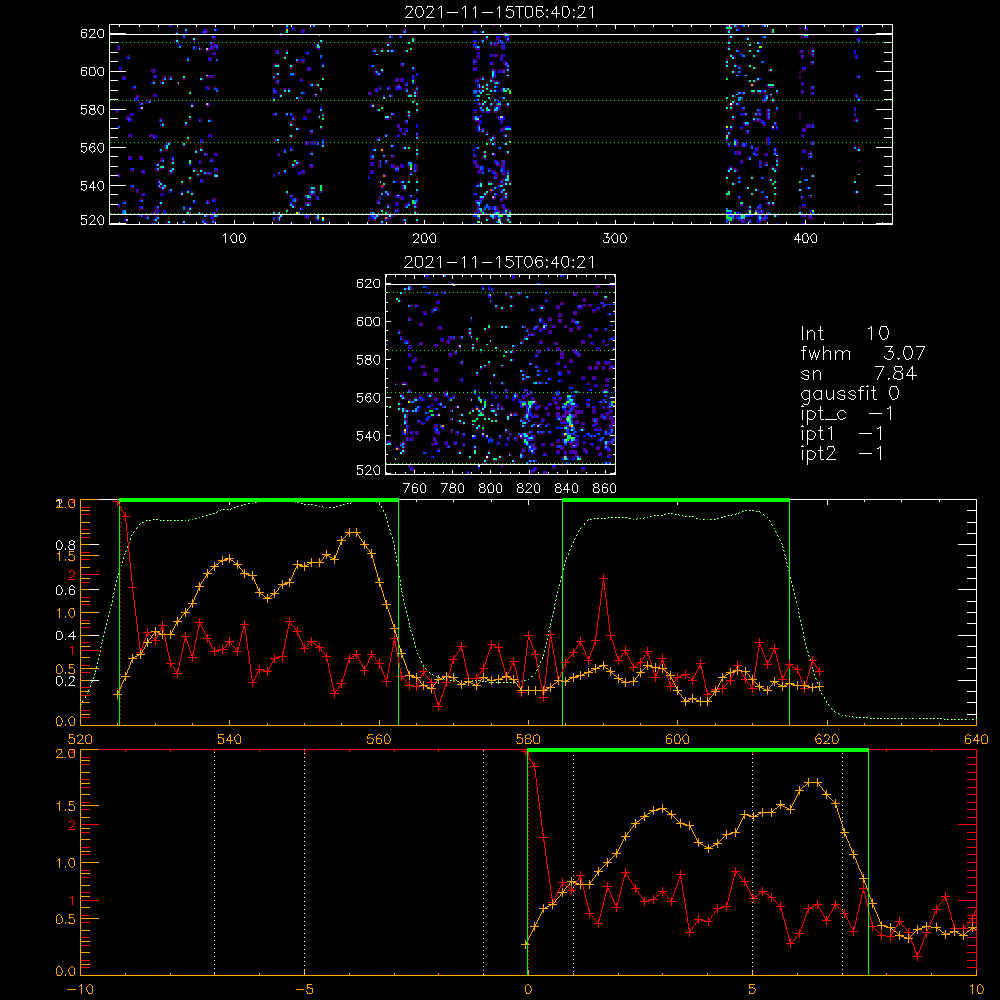Click the 2.0 y-axis label on bottom plot
The height and width of the screenshot is (1000, 1000).
coord(66,753)
